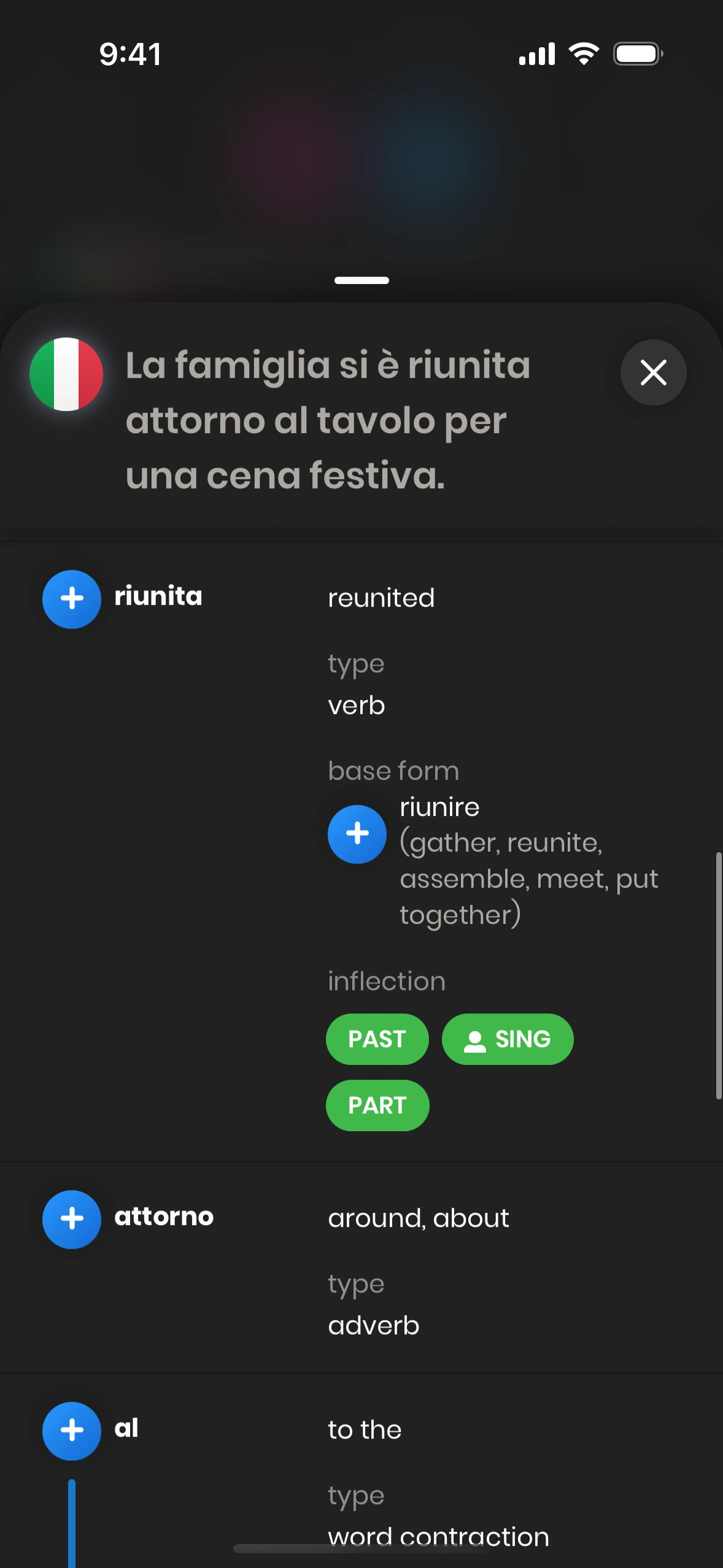Click the vertical scrollbar indicator

[x=718, y=975]
